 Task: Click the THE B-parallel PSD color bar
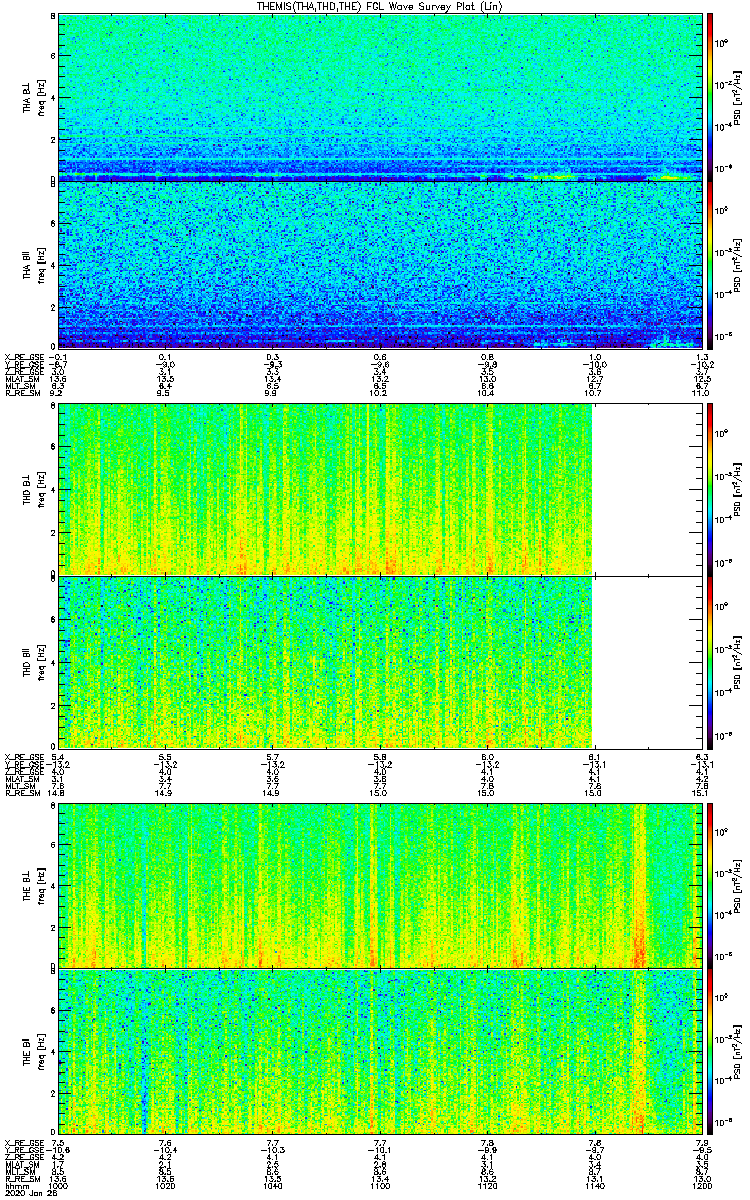[710, 1052]
